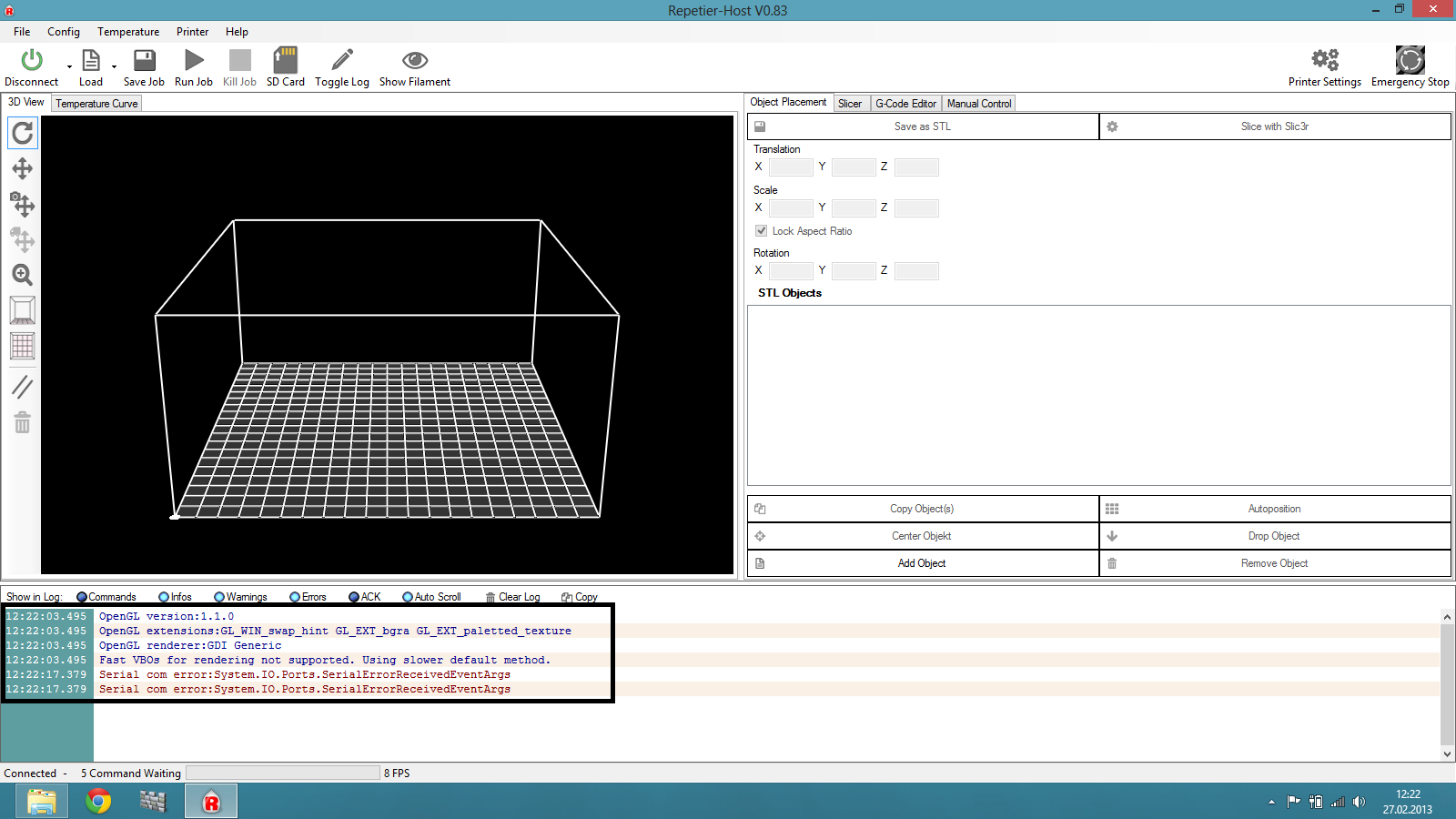This screenshot has height=819, width=1456.
Task: Start printing with Run Job
Action: point(194,60)
